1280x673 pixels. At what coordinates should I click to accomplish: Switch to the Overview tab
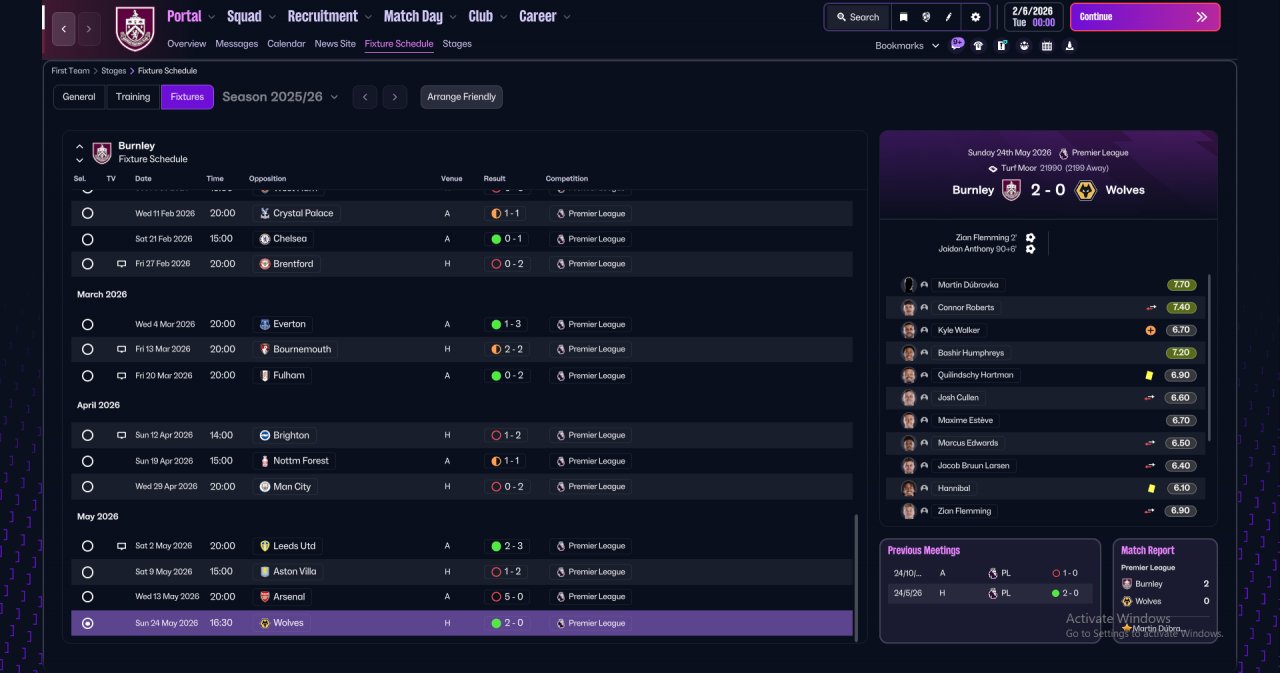(x=187, y=44)
